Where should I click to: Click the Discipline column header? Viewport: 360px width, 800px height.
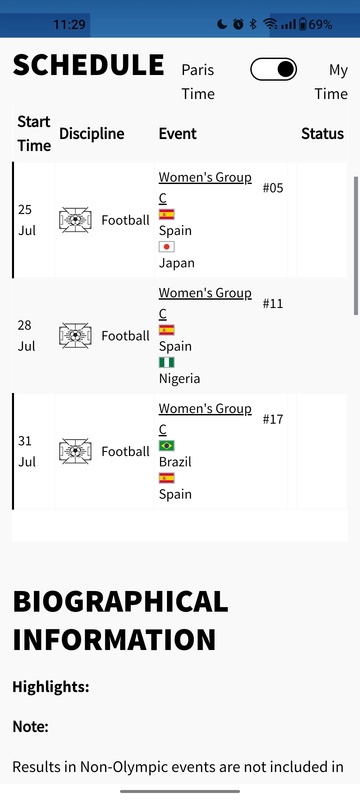click(x=92, y=134)
